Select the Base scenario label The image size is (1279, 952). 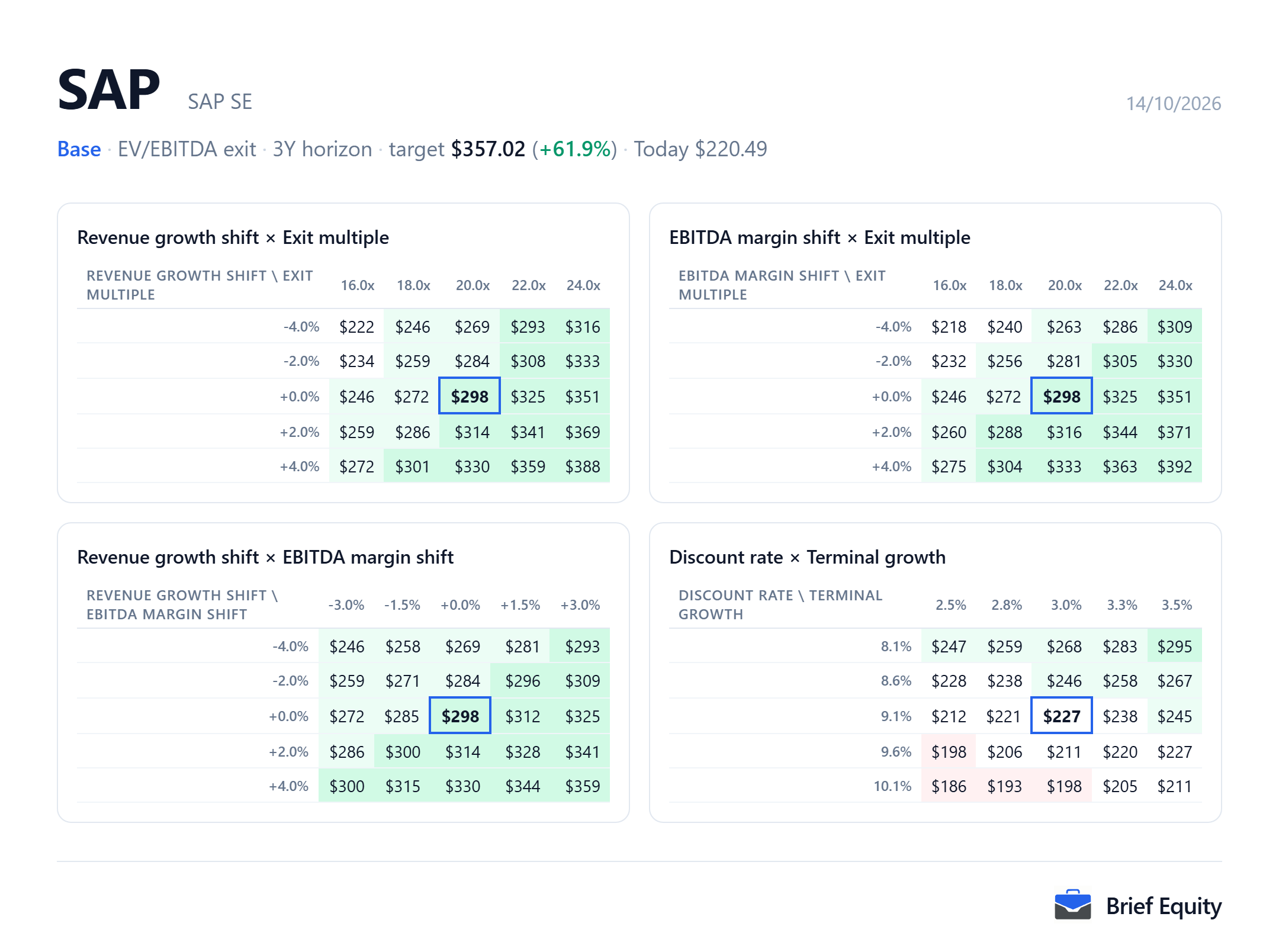(x=79, y=149)
